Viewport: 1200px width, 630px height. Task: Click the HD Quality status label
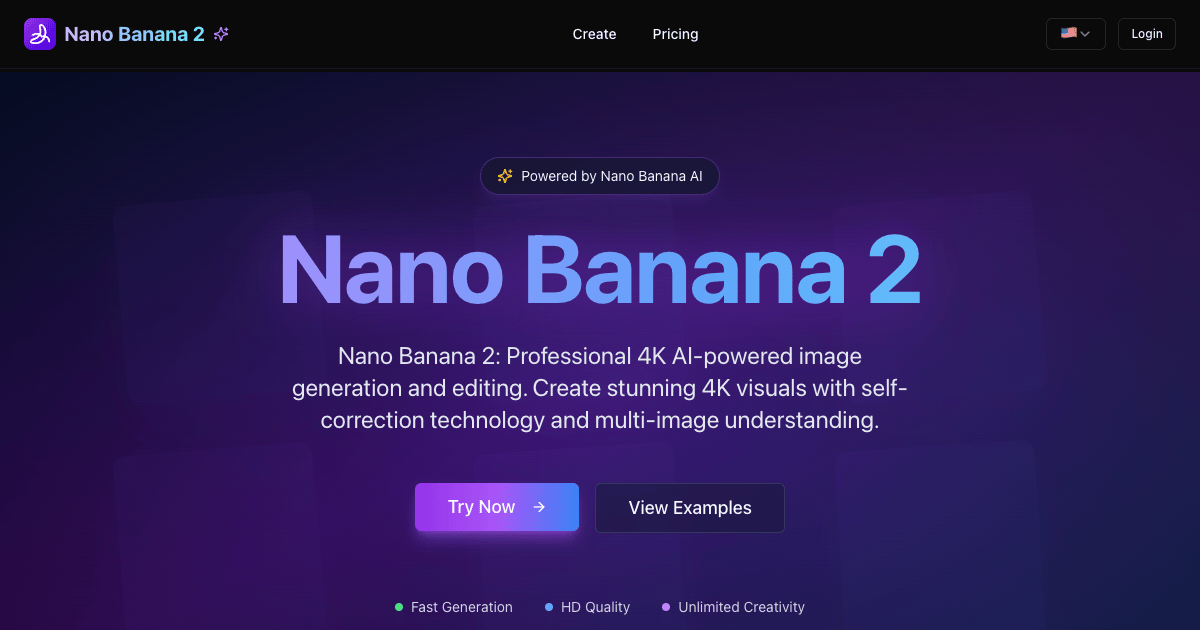[595, 607]
